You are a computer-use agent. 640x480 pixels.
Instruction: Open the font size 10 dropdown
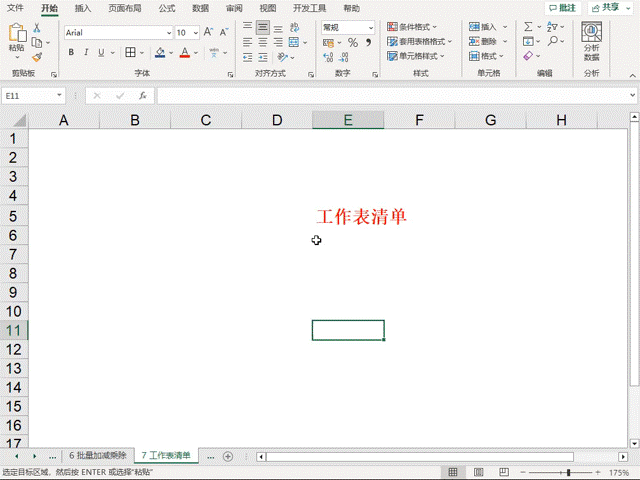click(196, 33)
